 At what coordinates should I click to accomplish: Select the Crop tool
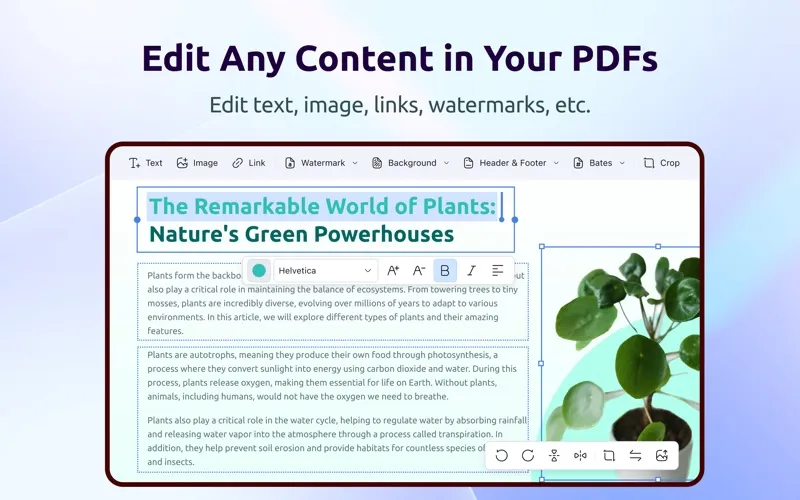(x=661, y=163)
